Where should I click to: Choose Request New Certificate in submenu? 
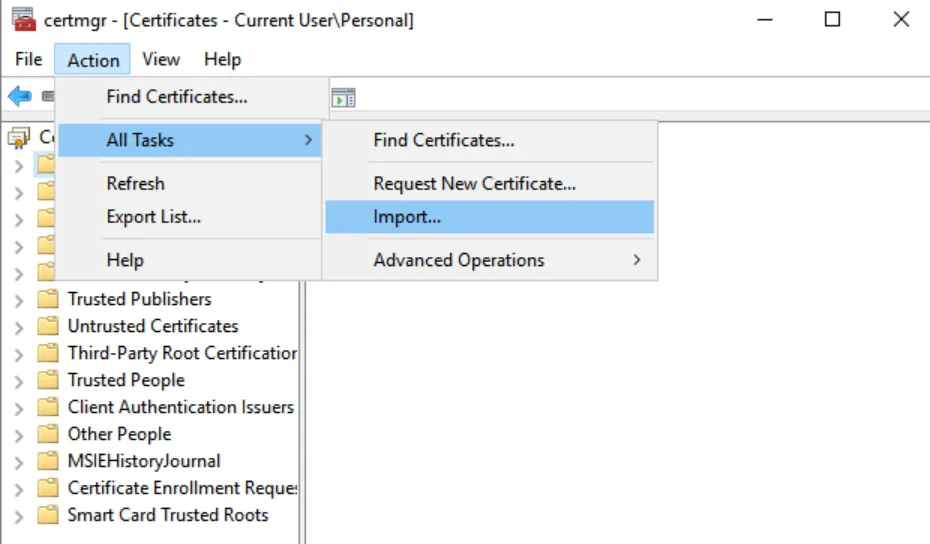click(490, 183)
